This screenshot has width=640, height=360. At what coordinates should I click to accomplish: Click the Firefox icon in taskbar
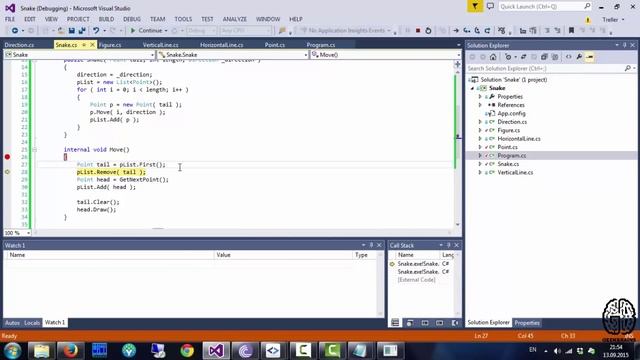click(x=70, y=351)
